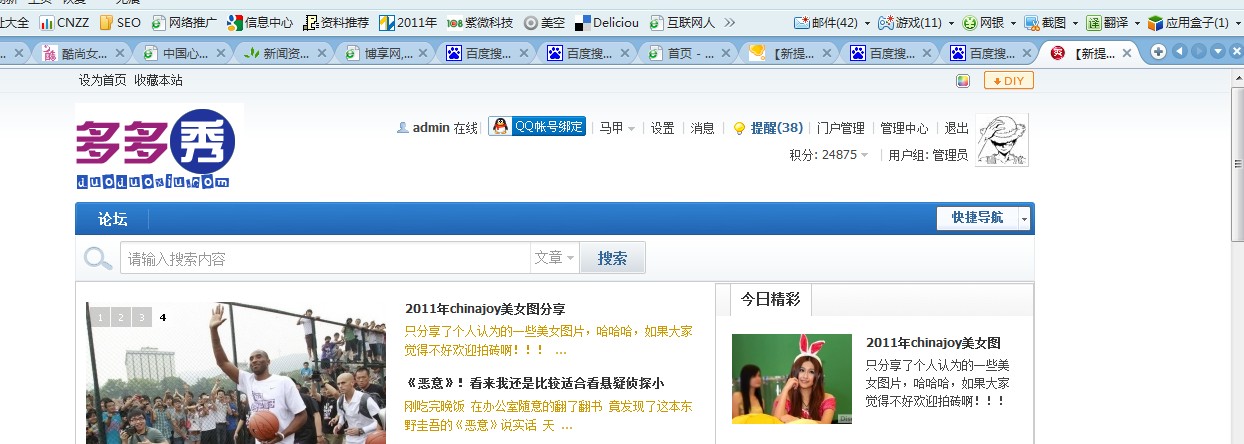Click the 翻译 translate tool
The height and width of the screenshot is (444, 1244).
[1107, 21]
